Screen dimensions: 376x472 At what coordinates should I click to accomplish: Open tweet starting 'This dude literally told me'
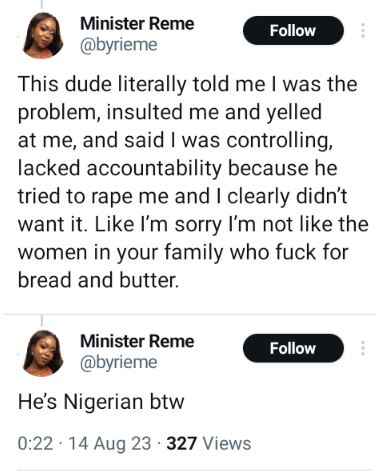[193, 182]
